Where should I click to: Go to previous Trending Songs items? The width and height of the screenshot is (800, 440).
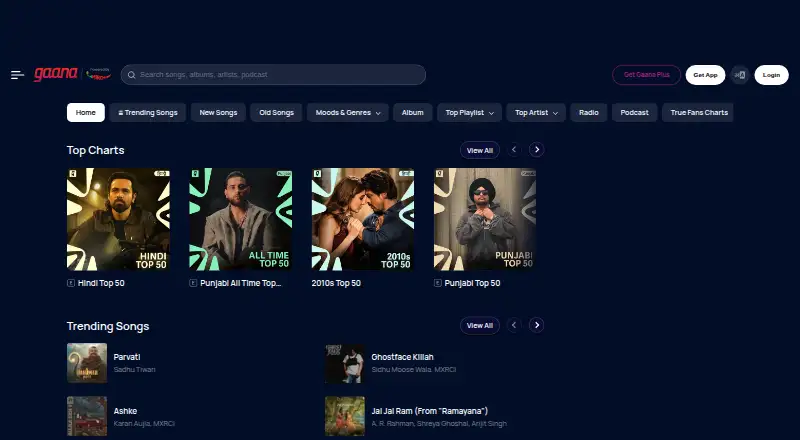(x=514, y=325)
